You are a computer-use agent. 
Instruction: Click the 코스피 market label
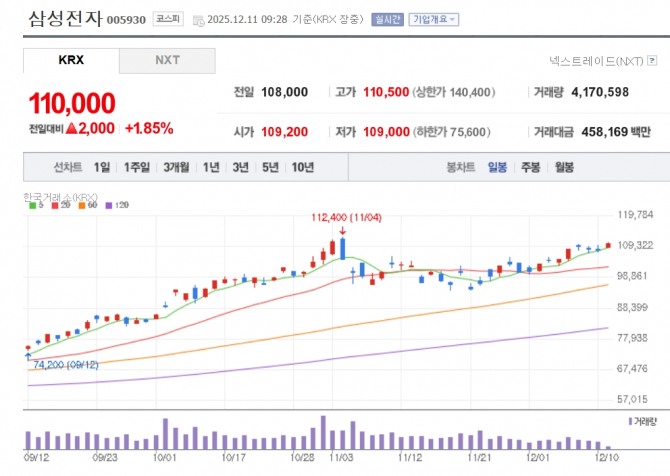[x=167, y=19]
